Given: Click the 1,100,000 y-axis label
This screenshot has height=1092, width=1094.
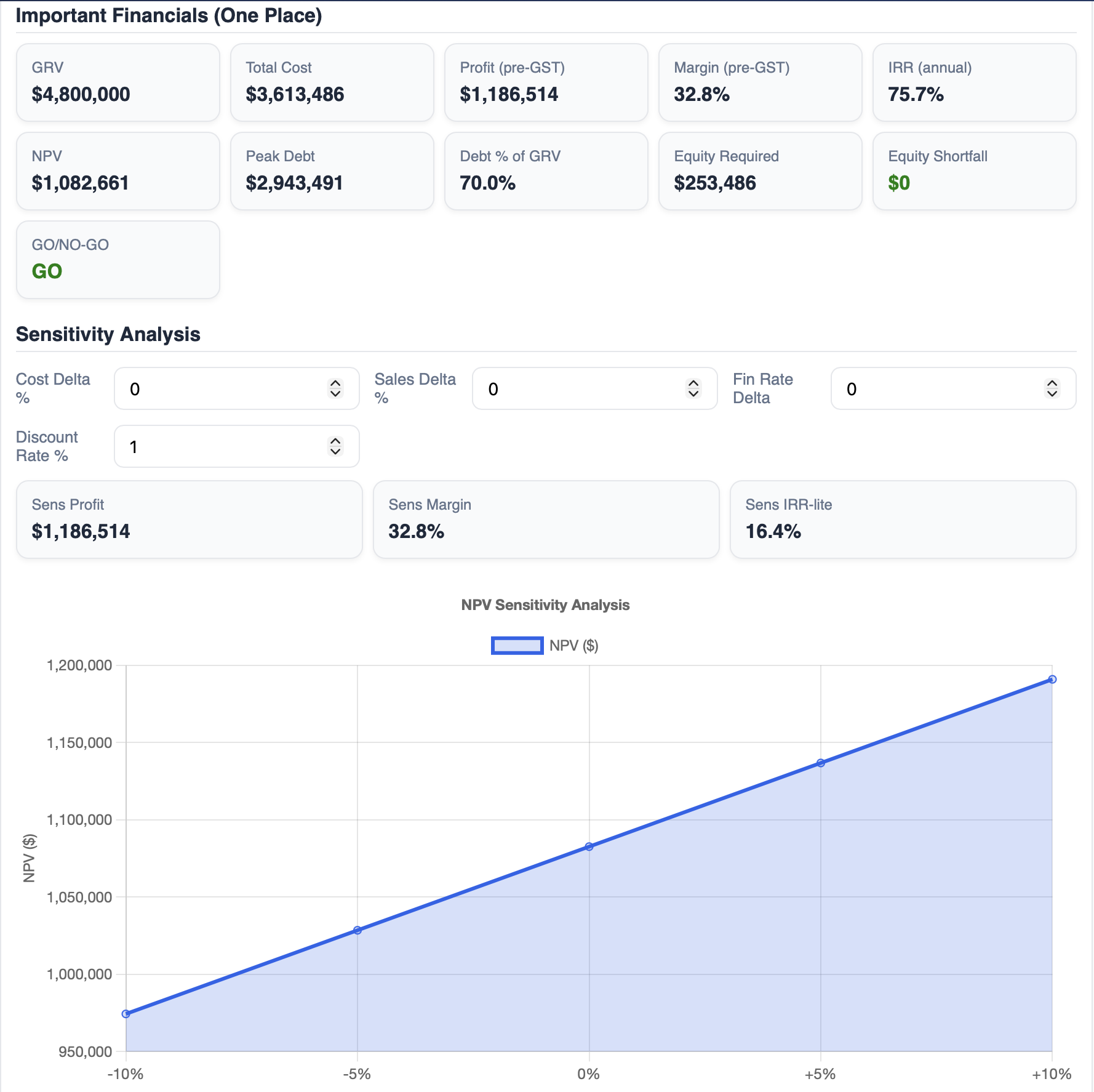Looking at the screenshot, I should click(79, 820).
